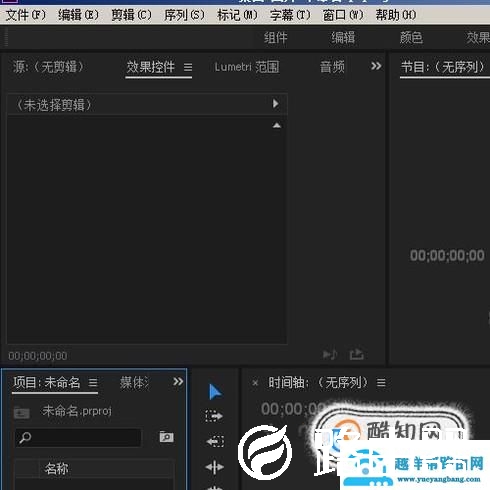Screen dimensions: 490x490
Task: Select the Selection tool arrow
Action: click(x=215, y=392)
